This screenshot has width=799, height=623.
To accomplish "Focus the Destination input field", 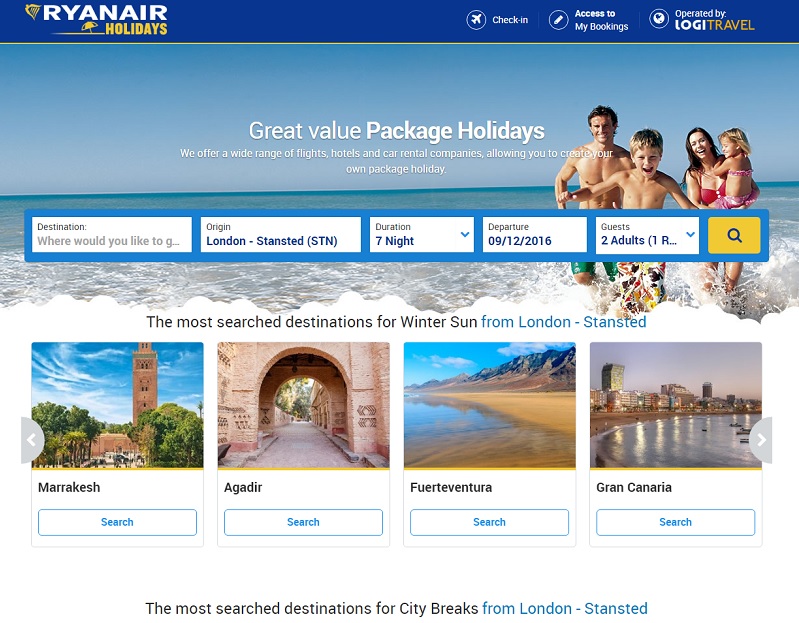I will [x=112, y=235].
